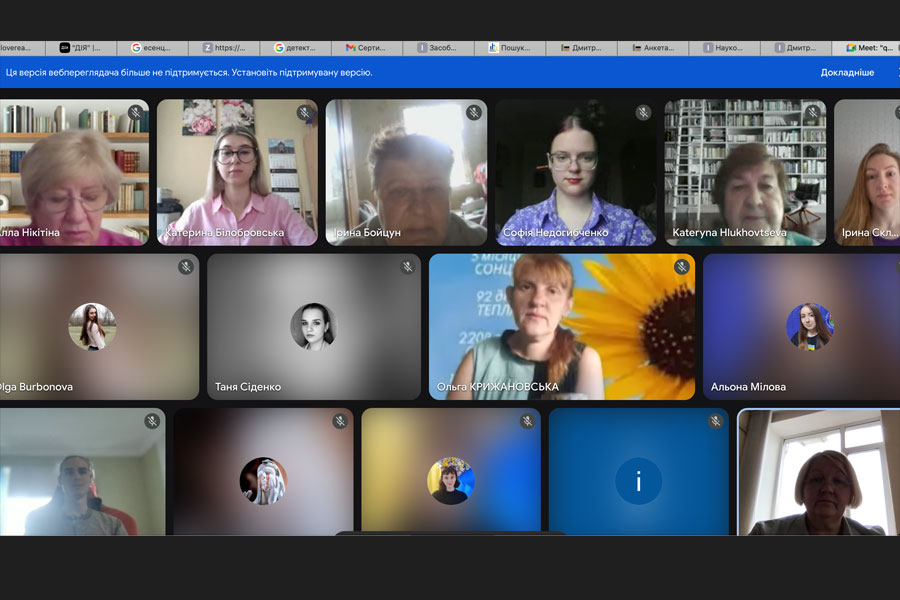Image resolution: width=900 pixels, height=600 pixels.
Task: Select the highlighted woman-by-window video tile
Action: (818, 472)
